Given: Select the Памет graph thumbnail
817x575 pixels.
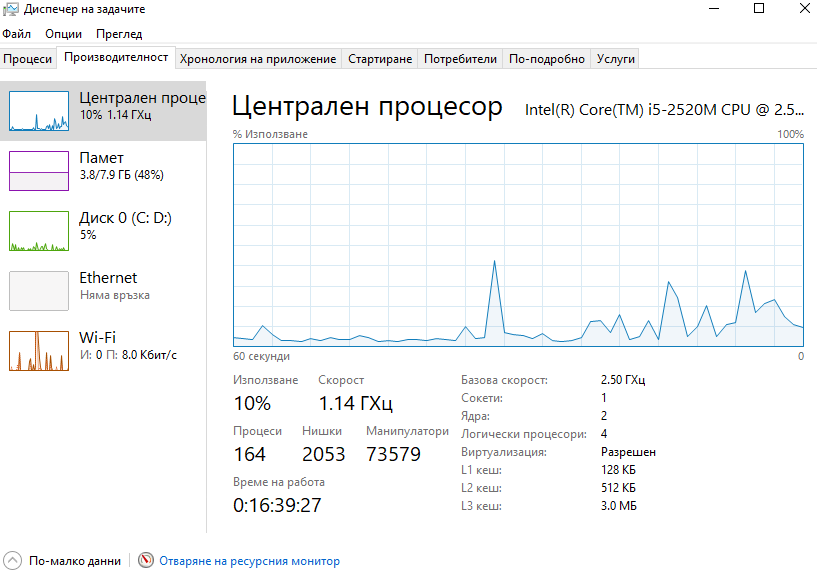Looking at the screenshot, I should click(39, 171).
